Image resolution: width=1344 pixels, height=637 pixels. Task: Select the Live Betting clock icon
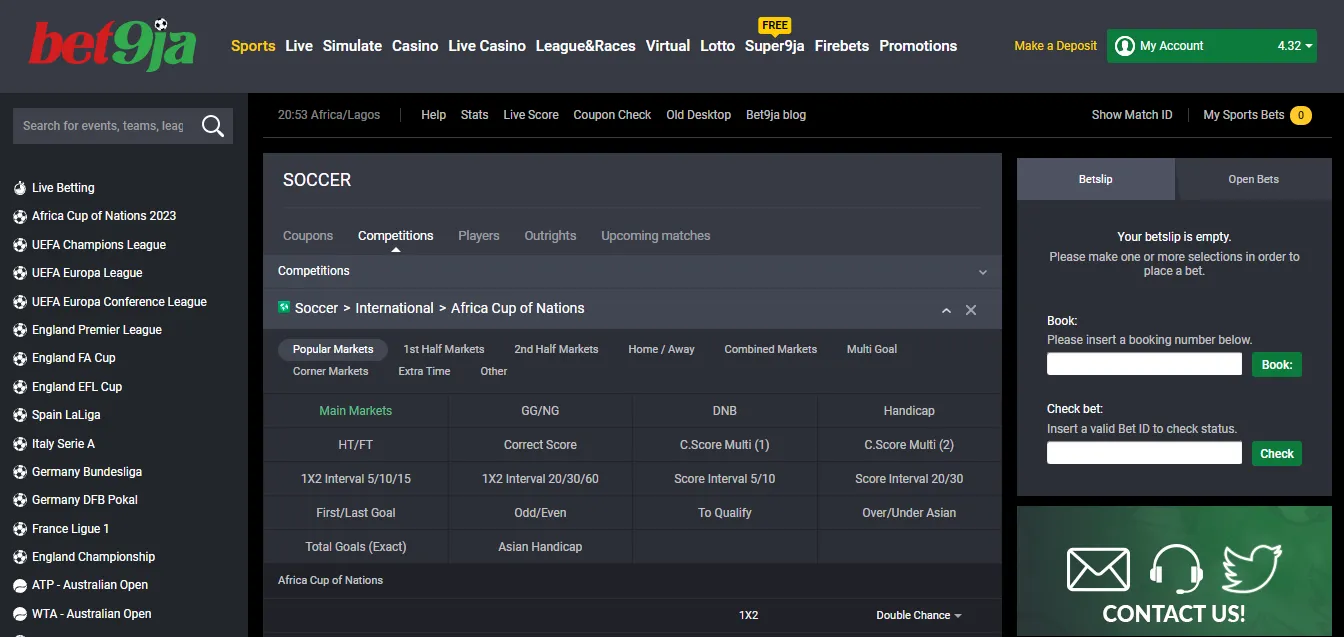pyautogui.click(x=20, y=187)
